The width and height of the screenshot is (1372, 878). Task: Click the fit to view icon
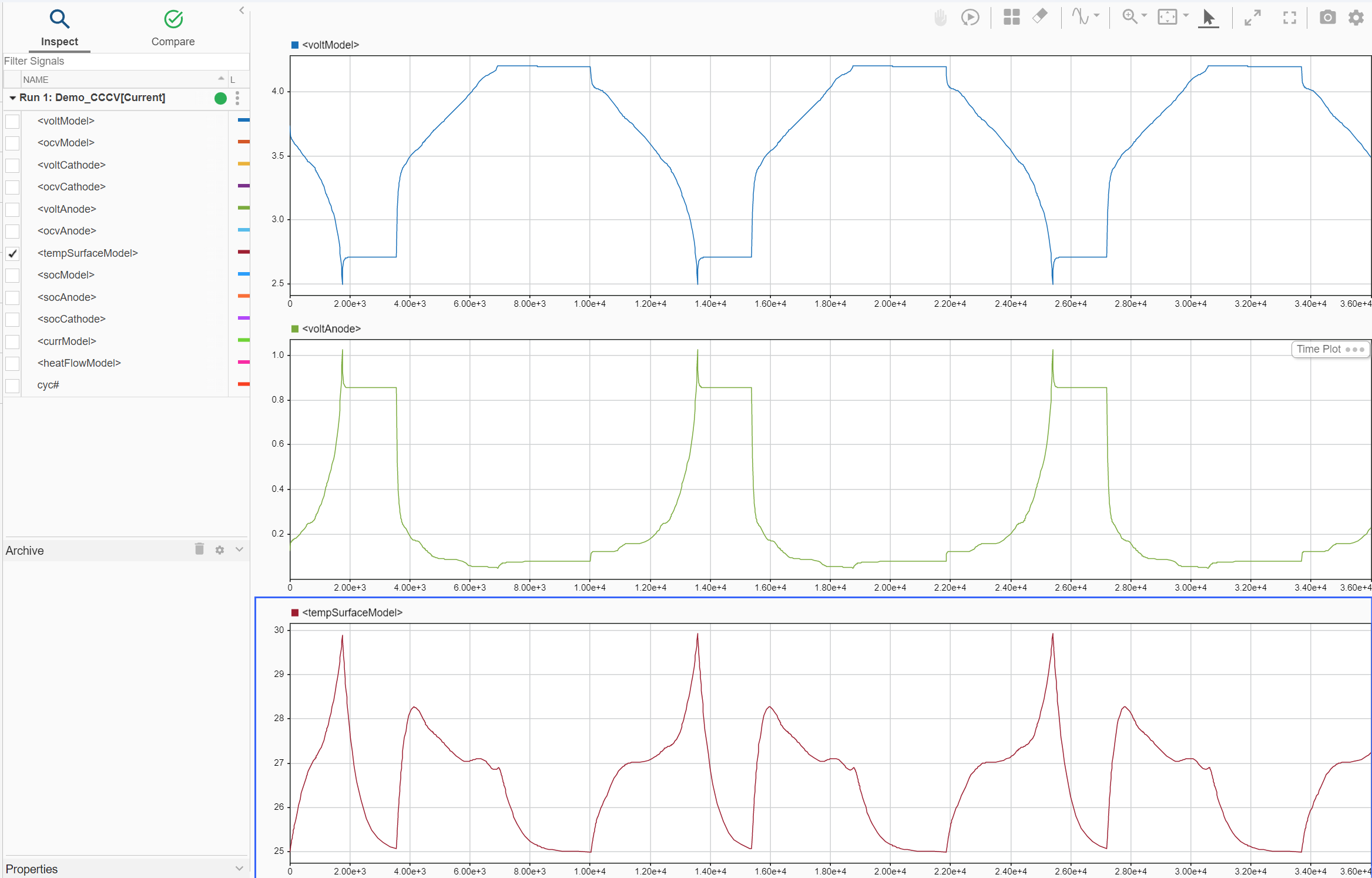coord(1168,16)
